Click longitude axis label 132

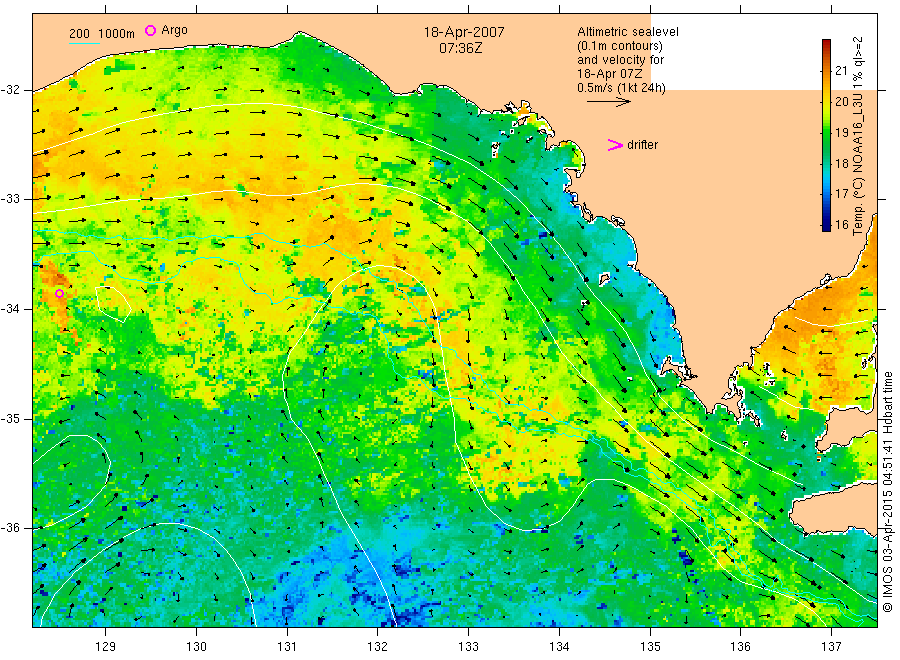378,646
